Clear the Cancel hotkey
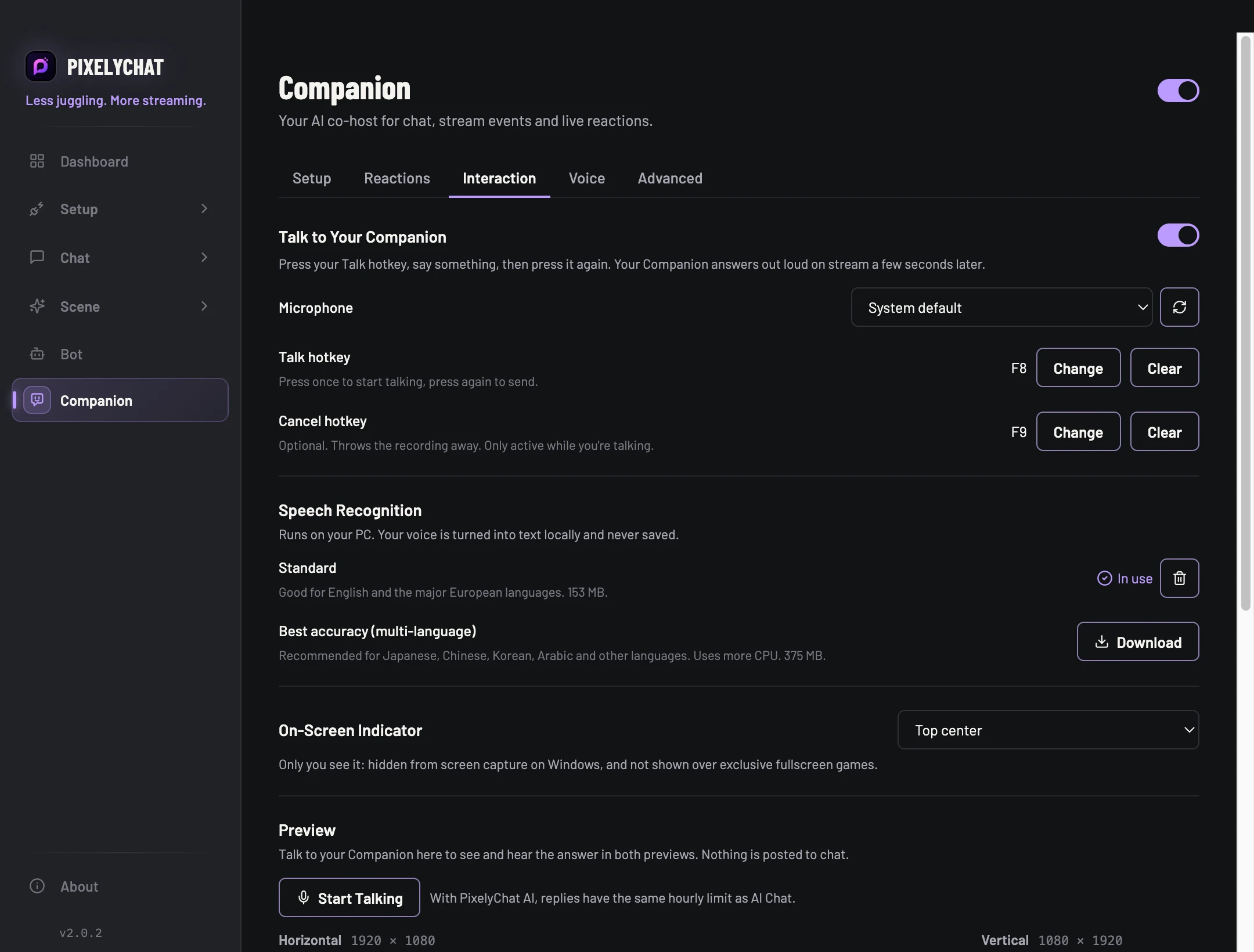 [1165, 431]
